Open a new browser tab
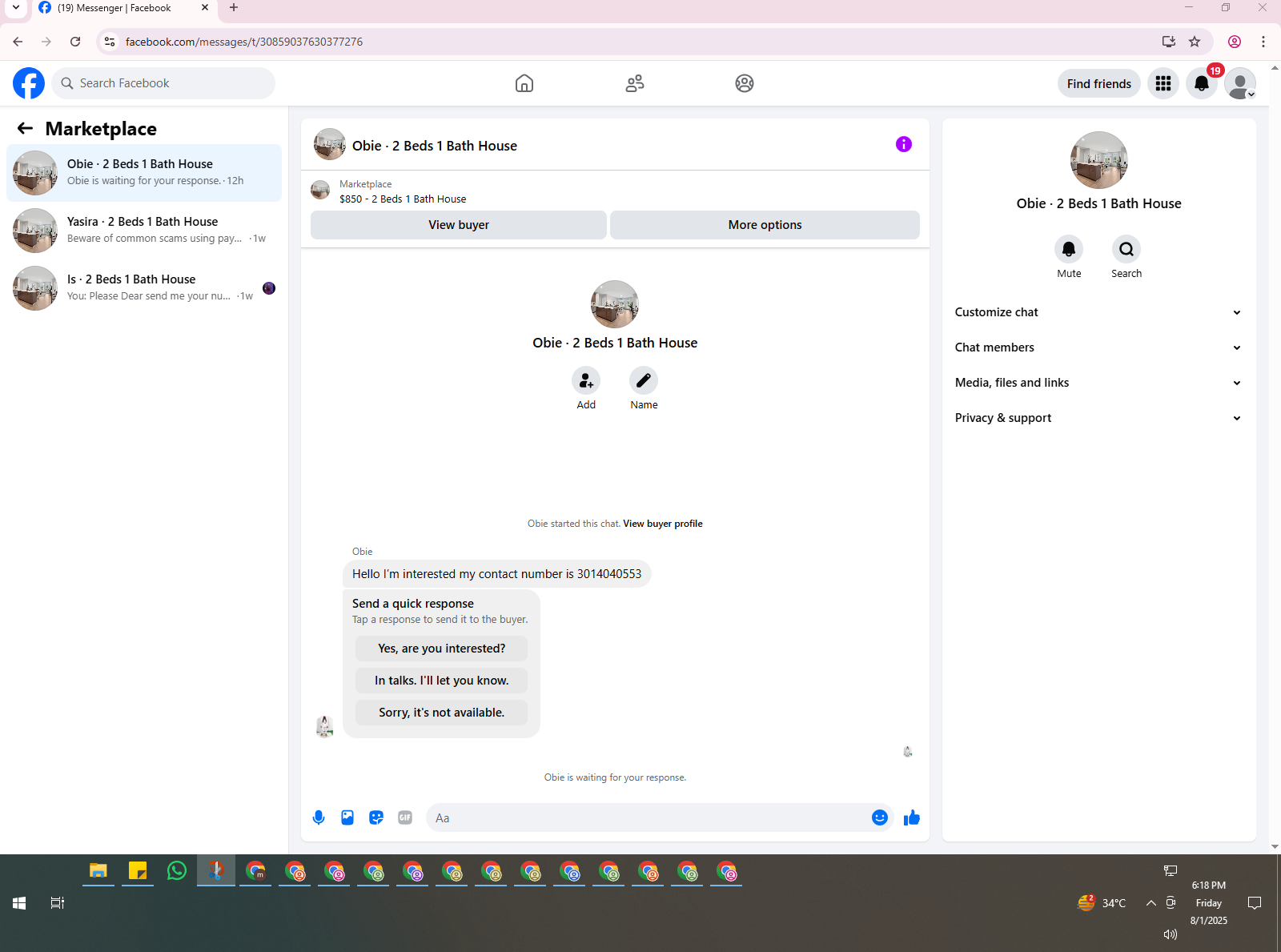 coord(234,8)
